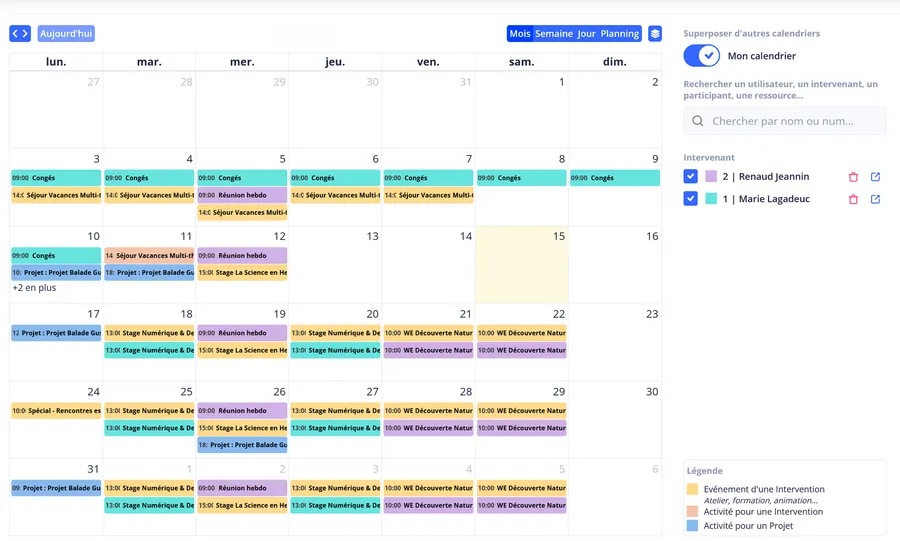This screenshot has height=541, width=900.
Task: Open the orange WE Découverte event on Saturday 29
Action: 522,411
